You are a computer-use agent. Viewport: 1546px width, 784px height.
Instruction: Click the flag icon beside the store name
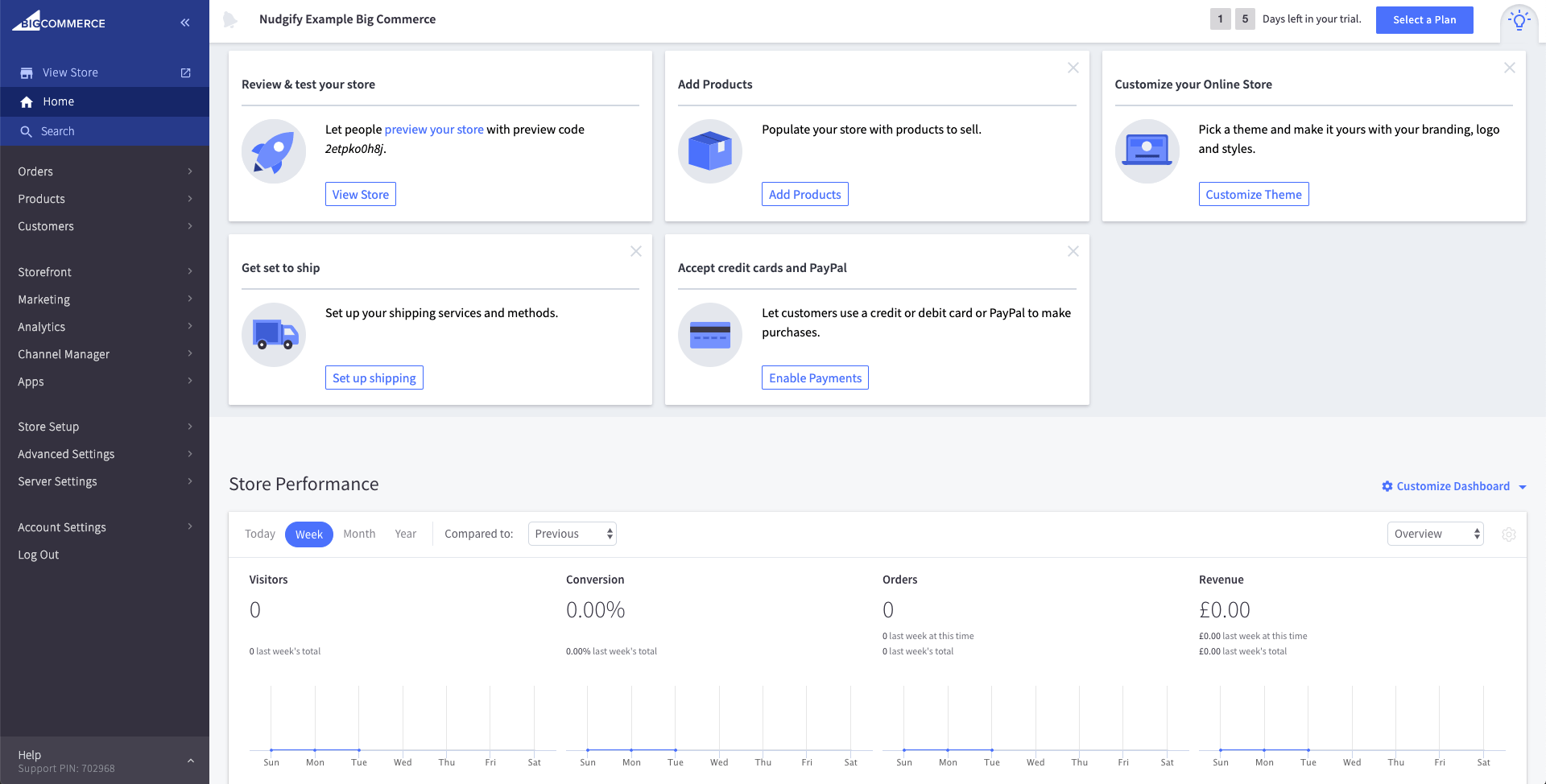(230, 19)
